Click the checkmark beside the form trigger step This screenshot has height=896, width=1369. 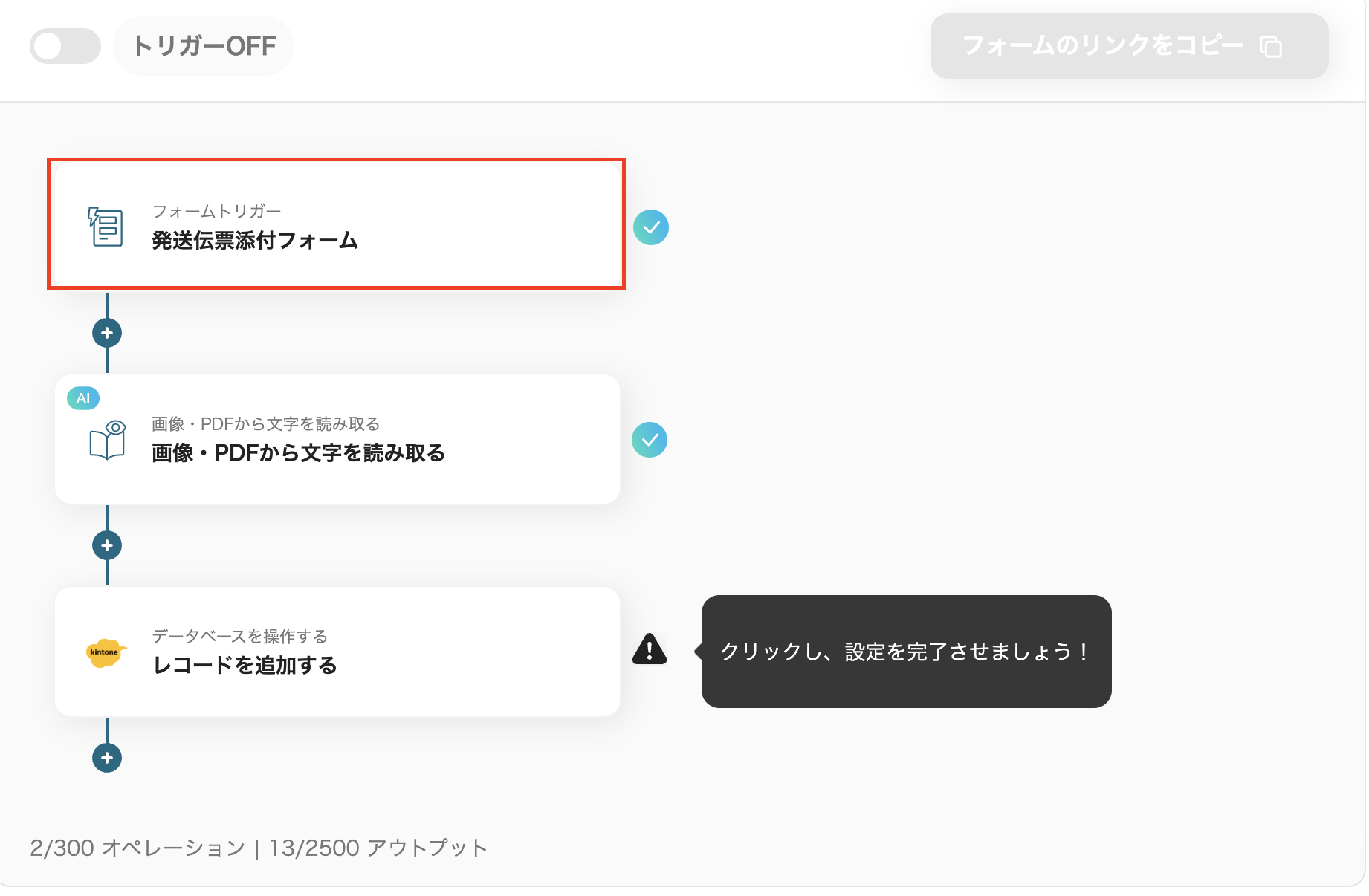click(x=652, y=227)
